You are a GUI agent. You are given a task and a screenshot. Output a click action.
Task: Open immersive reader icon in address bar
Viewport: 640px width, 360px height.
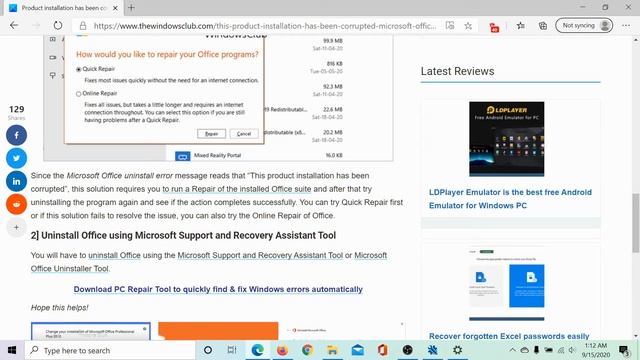click(x=450, y=25)
